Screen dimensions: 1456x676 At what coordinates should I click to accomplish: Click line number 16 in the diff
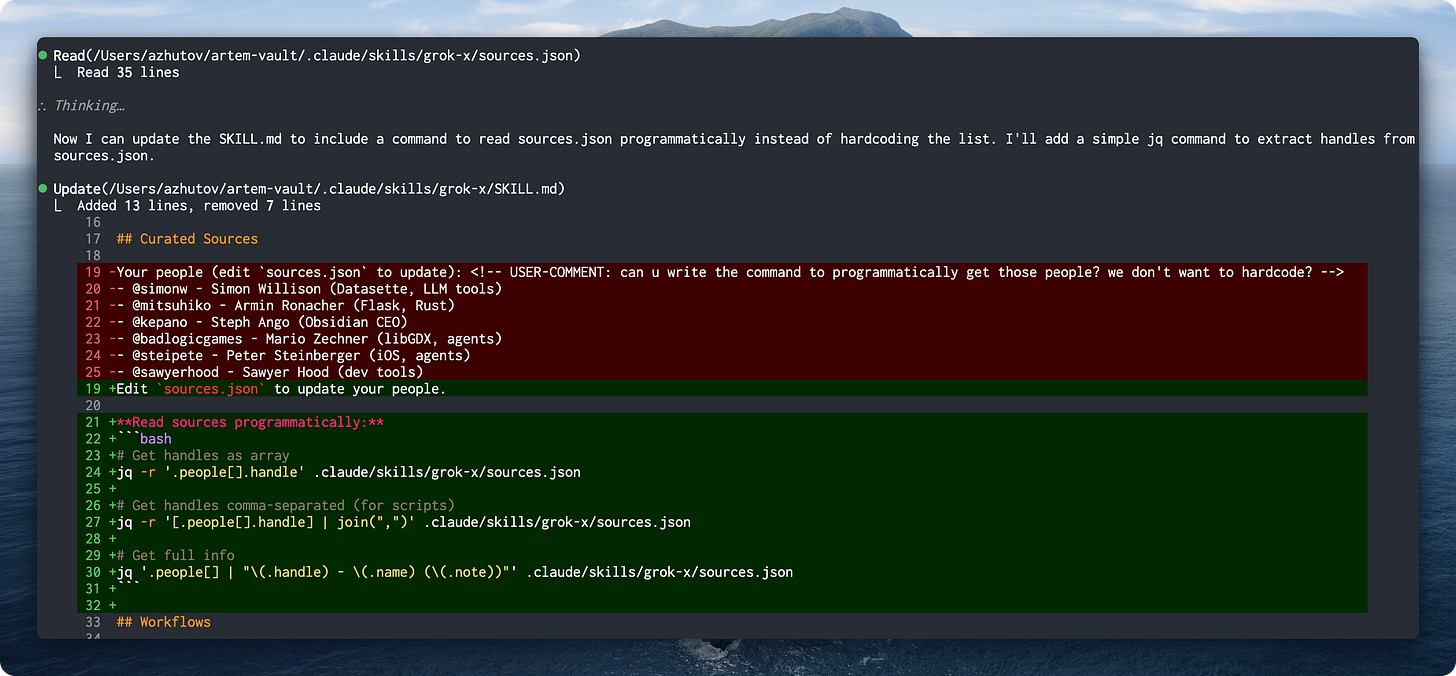pyautogui.click(x=94, y=222)
